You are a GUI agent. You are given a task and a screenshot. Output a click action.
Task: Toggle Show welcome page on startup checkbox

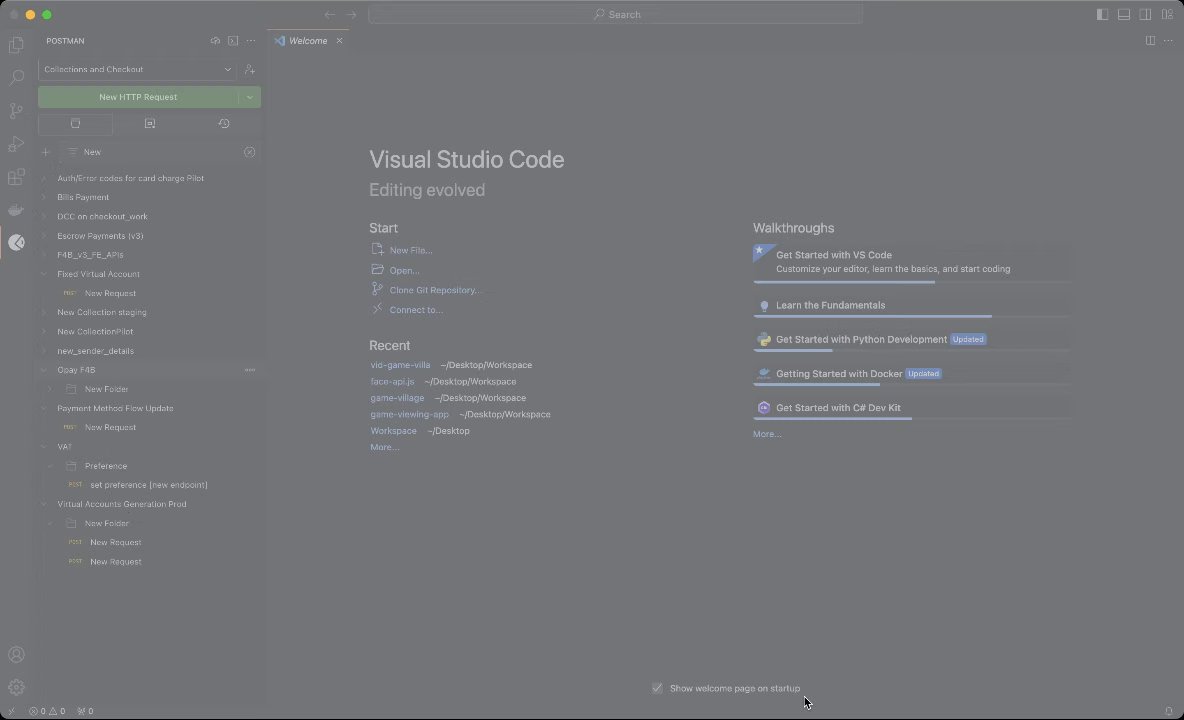pos(657,688)
